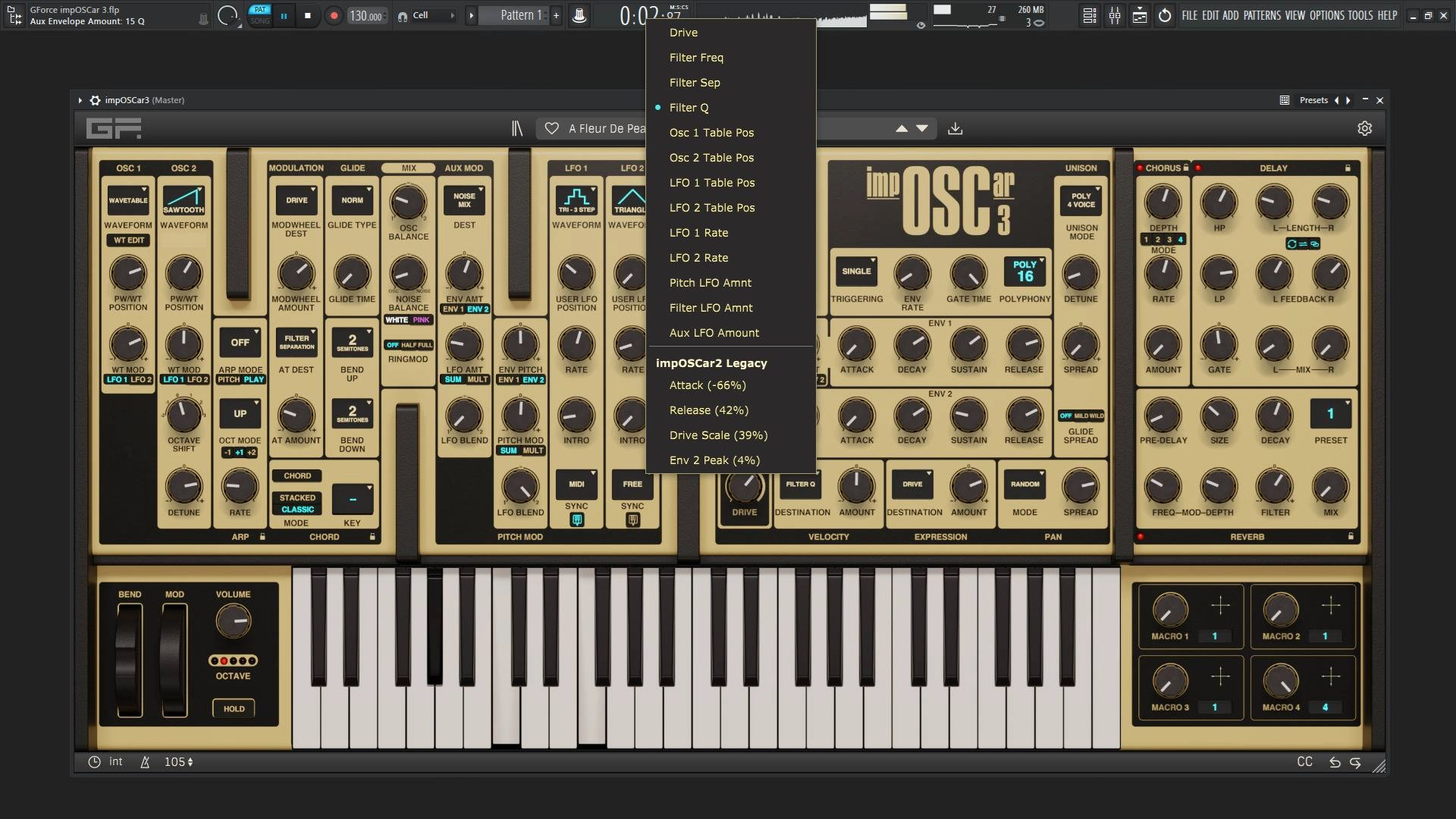This screenshot has width=1456, height=819.
Task: Open GLIDE TYPE NORM dropdown
Action: tap(352, 201)
